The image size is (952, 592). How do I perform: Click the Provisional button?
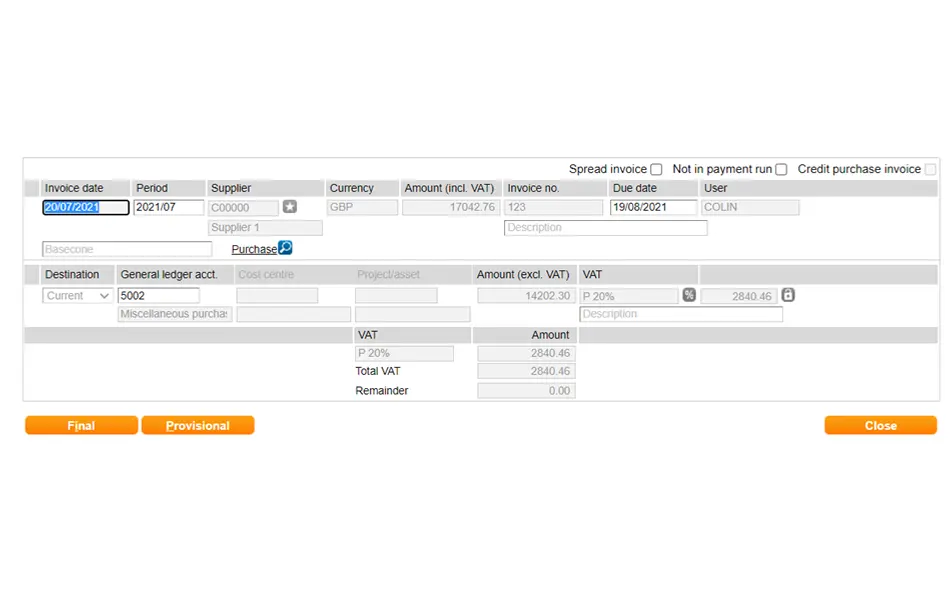[198, 425]
